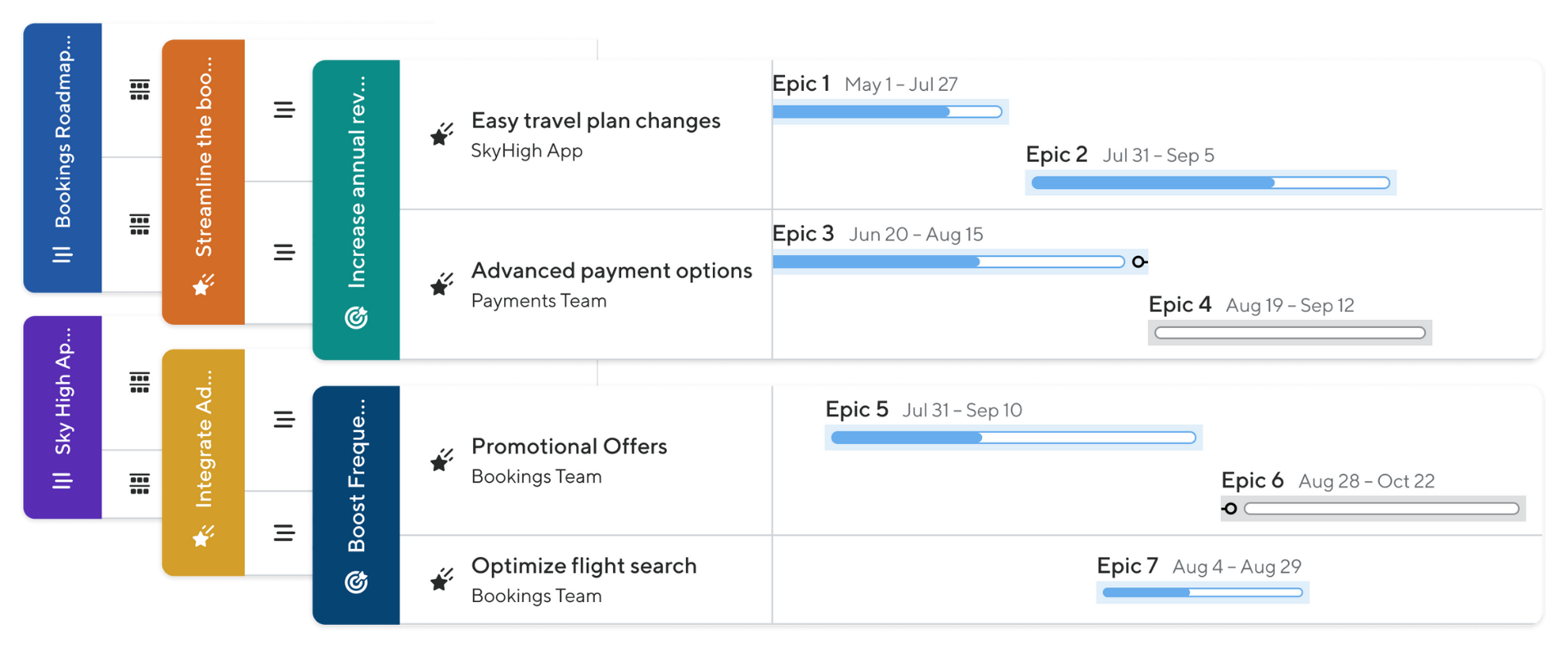Click the dependency marker after Epic 3 bar
This screenshot has height=652, width=1568.
tap(1139, 262)
